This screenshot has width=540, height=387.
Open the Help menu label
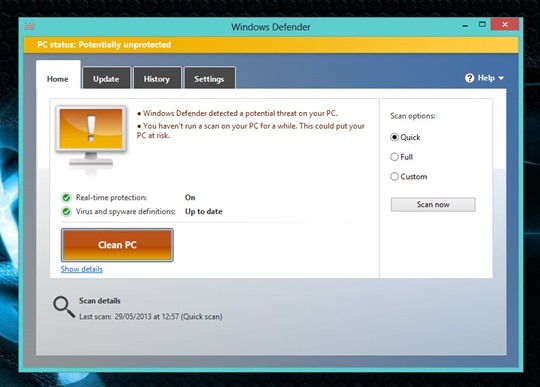(486, 78)
